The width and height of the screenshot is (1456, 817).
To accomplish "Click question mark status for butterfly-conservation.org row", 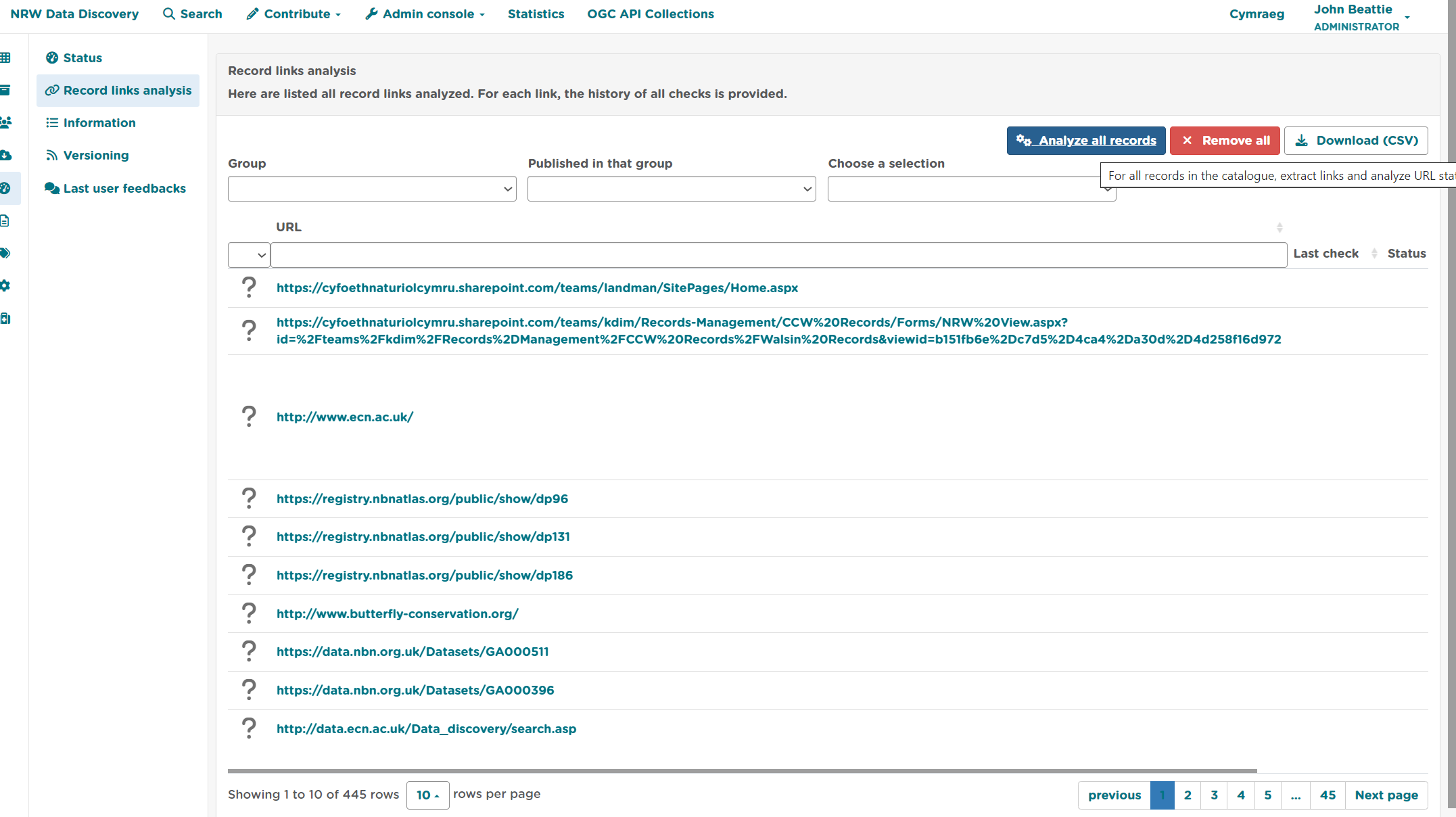I will [x=249, y=613].
